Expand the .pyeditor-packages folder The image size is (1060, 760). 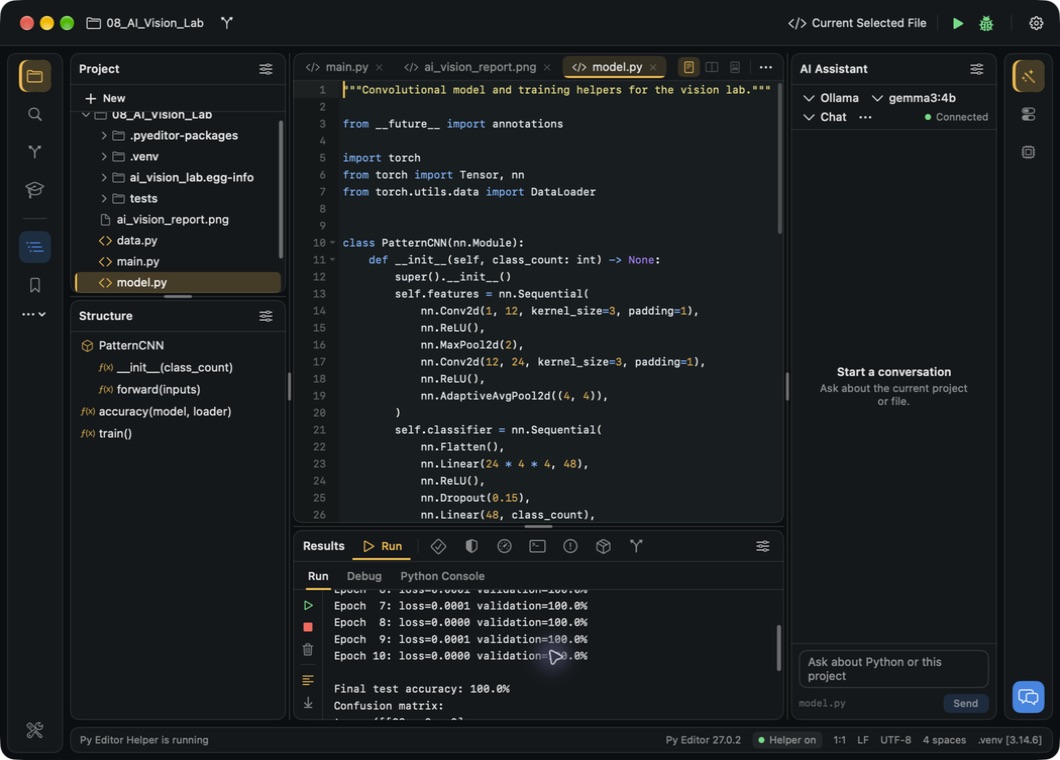coord(103,136)
